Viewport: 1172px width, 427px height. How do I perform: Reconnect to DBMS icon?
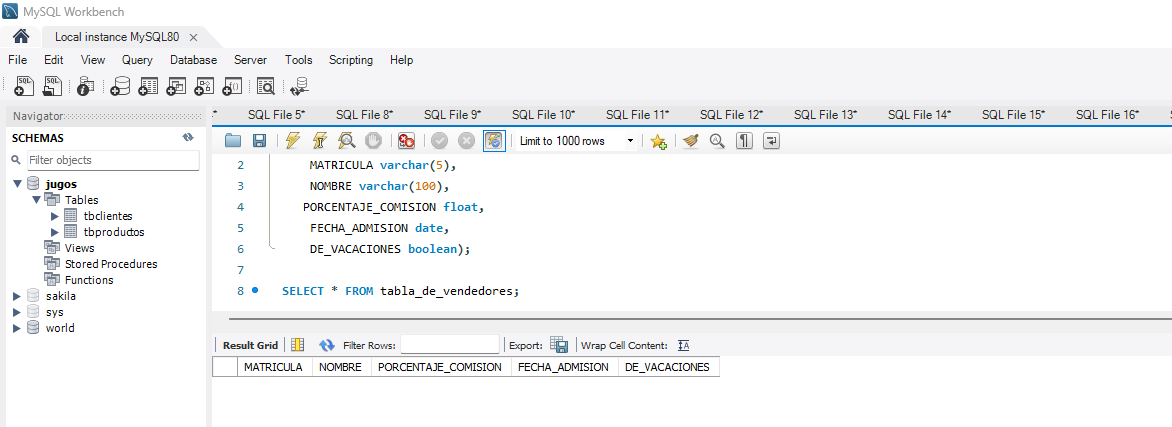pos(300,86)
